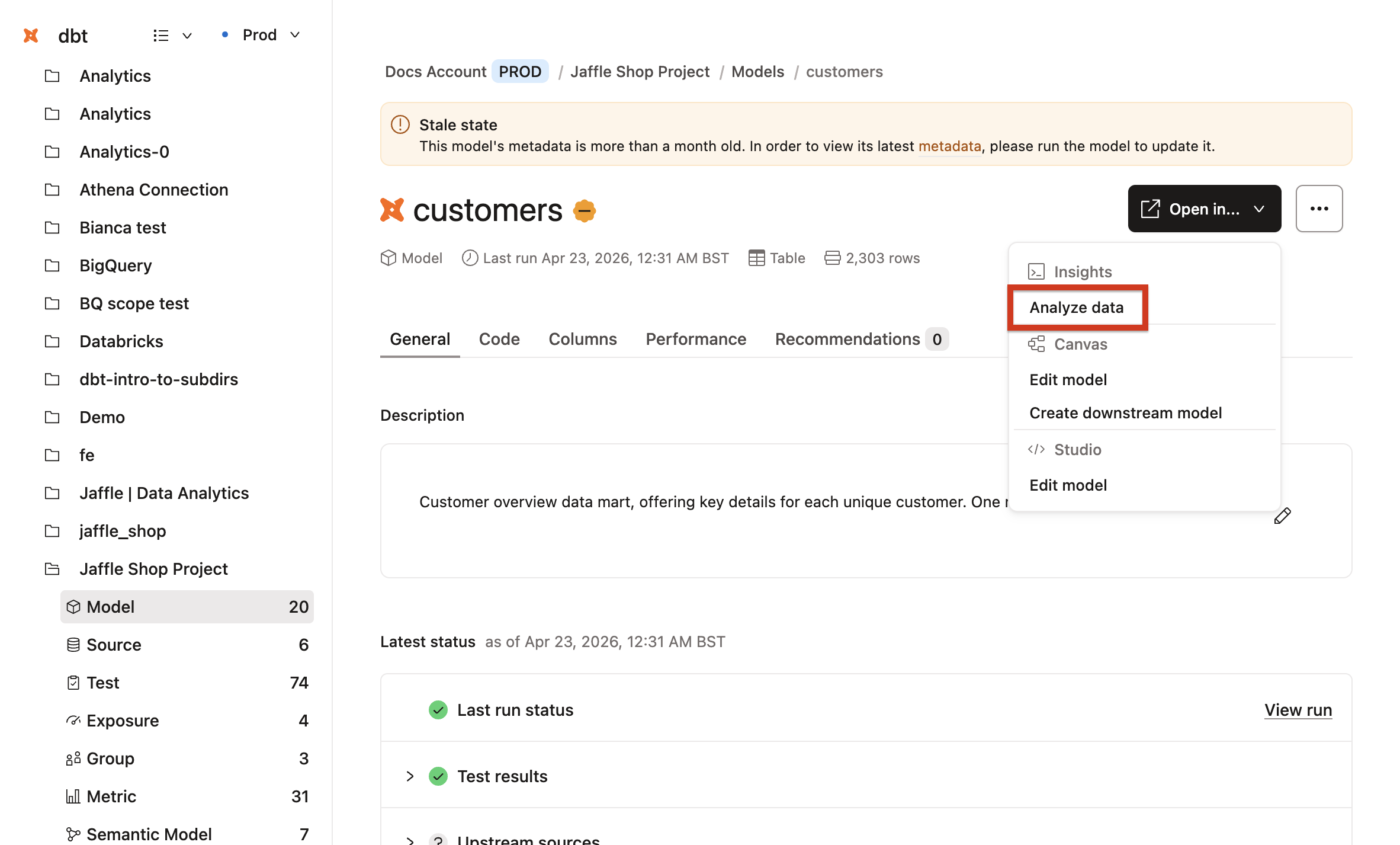Image resolution: width=1400 pixels, height=845 pixels.
Task: Click folder icon beside Databricks
Action: tap(53, 341)
